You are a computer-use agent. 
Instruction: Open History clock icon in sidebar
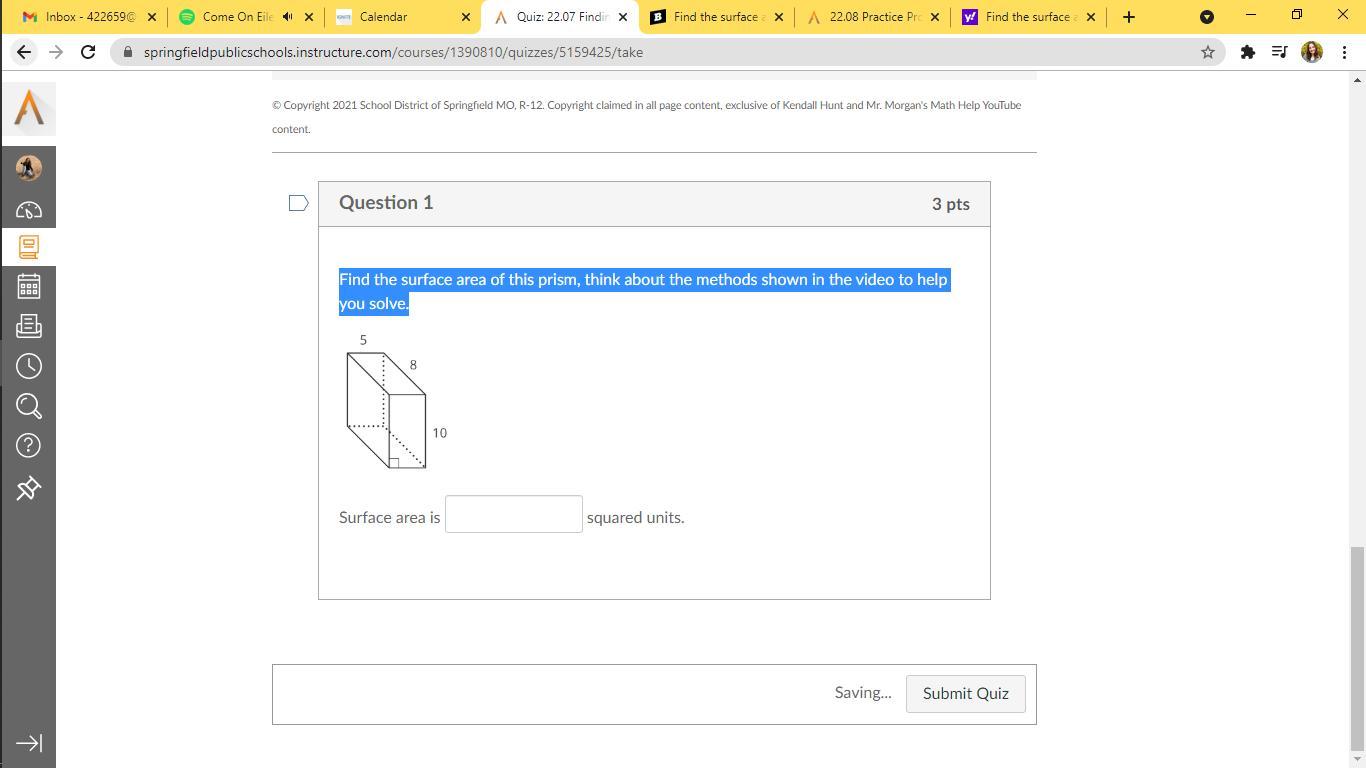(29, 366)
